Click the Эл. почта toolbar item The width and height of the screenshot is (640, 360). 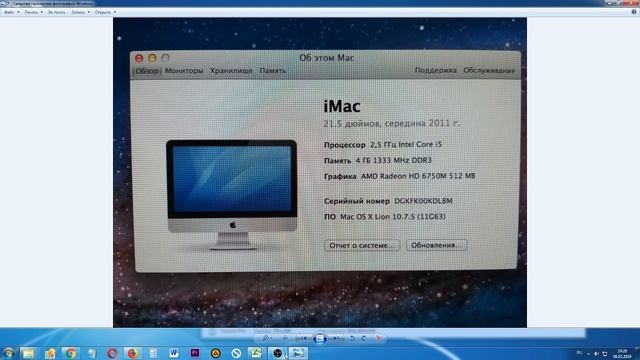[x=56, y=12]
